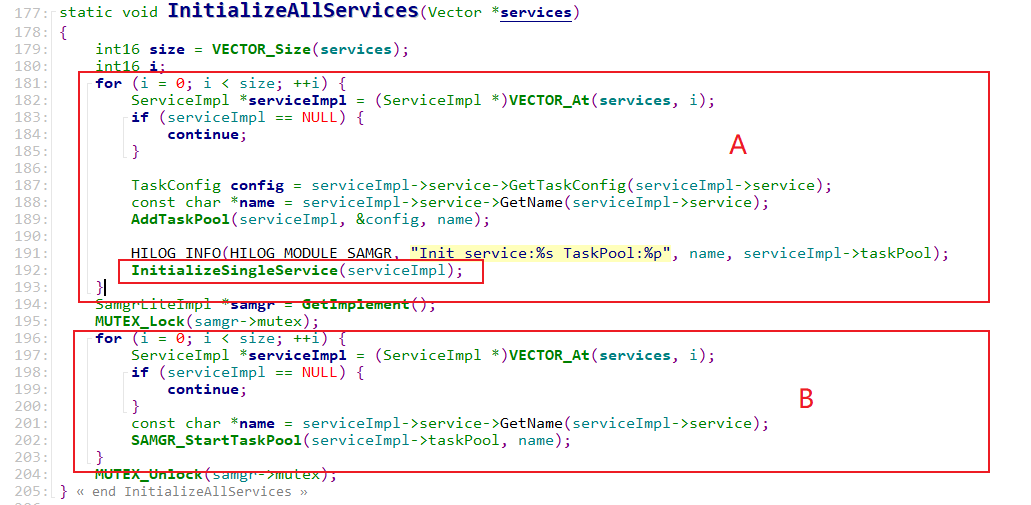The width and height of the screenshot is (1031, 505).
Task: Click the for keyword on line 181
Action: point(108,83)
